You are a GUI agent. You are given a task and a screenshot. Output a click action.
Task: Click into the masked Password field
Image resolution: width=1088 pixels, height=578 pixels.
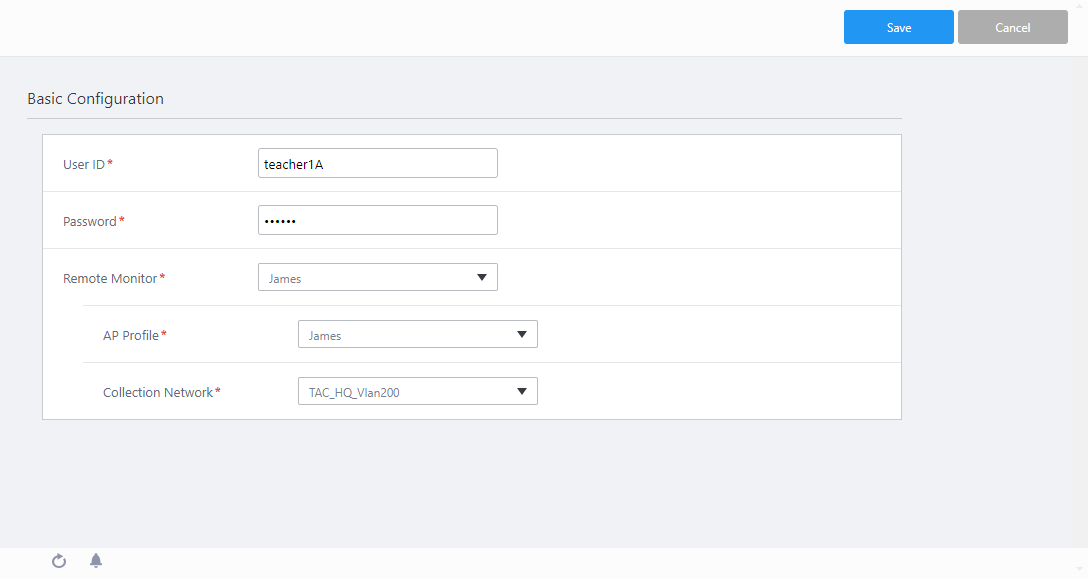(377, 220)
